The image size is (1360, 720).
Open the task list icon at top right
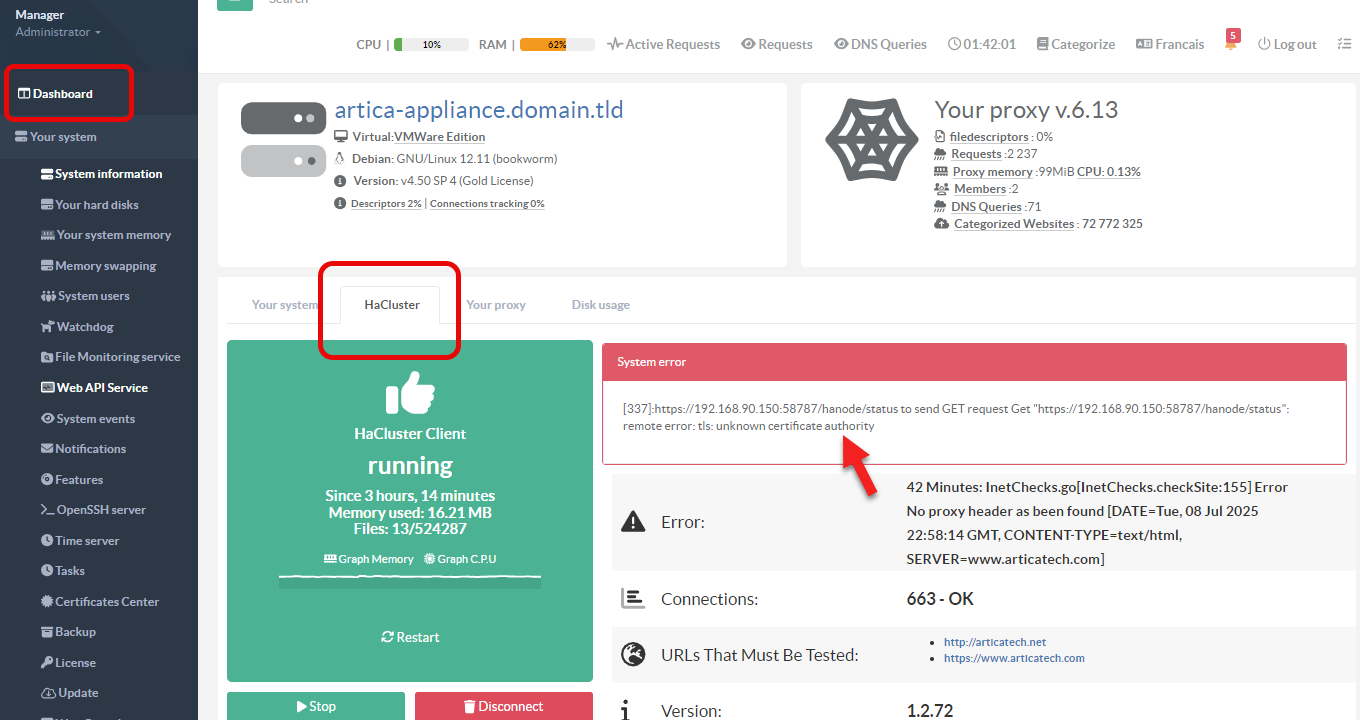pos(1343,44)
